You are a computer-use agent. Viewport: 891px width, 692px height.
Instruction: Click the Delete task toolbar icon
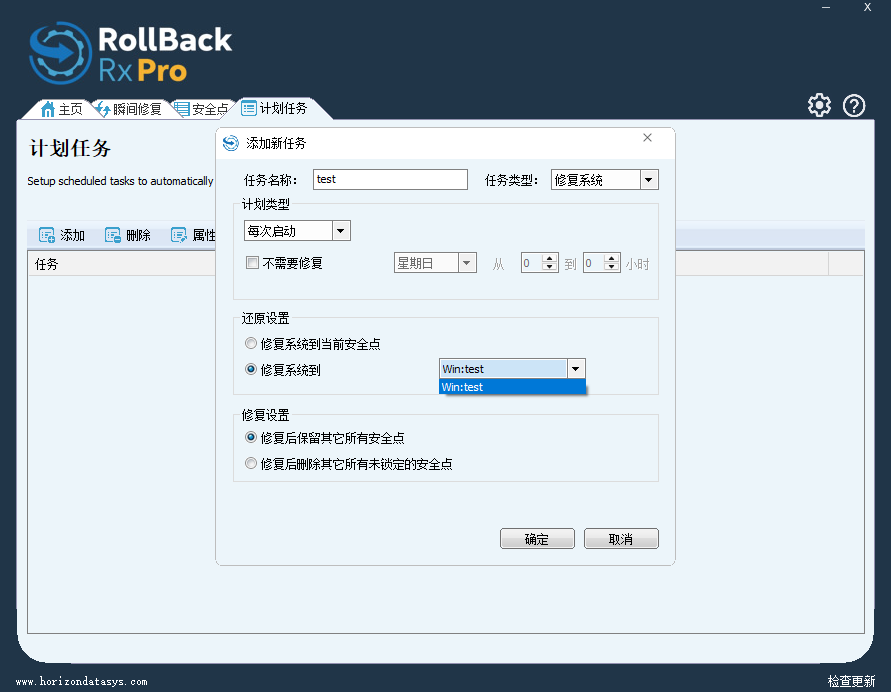pos(113,235)
